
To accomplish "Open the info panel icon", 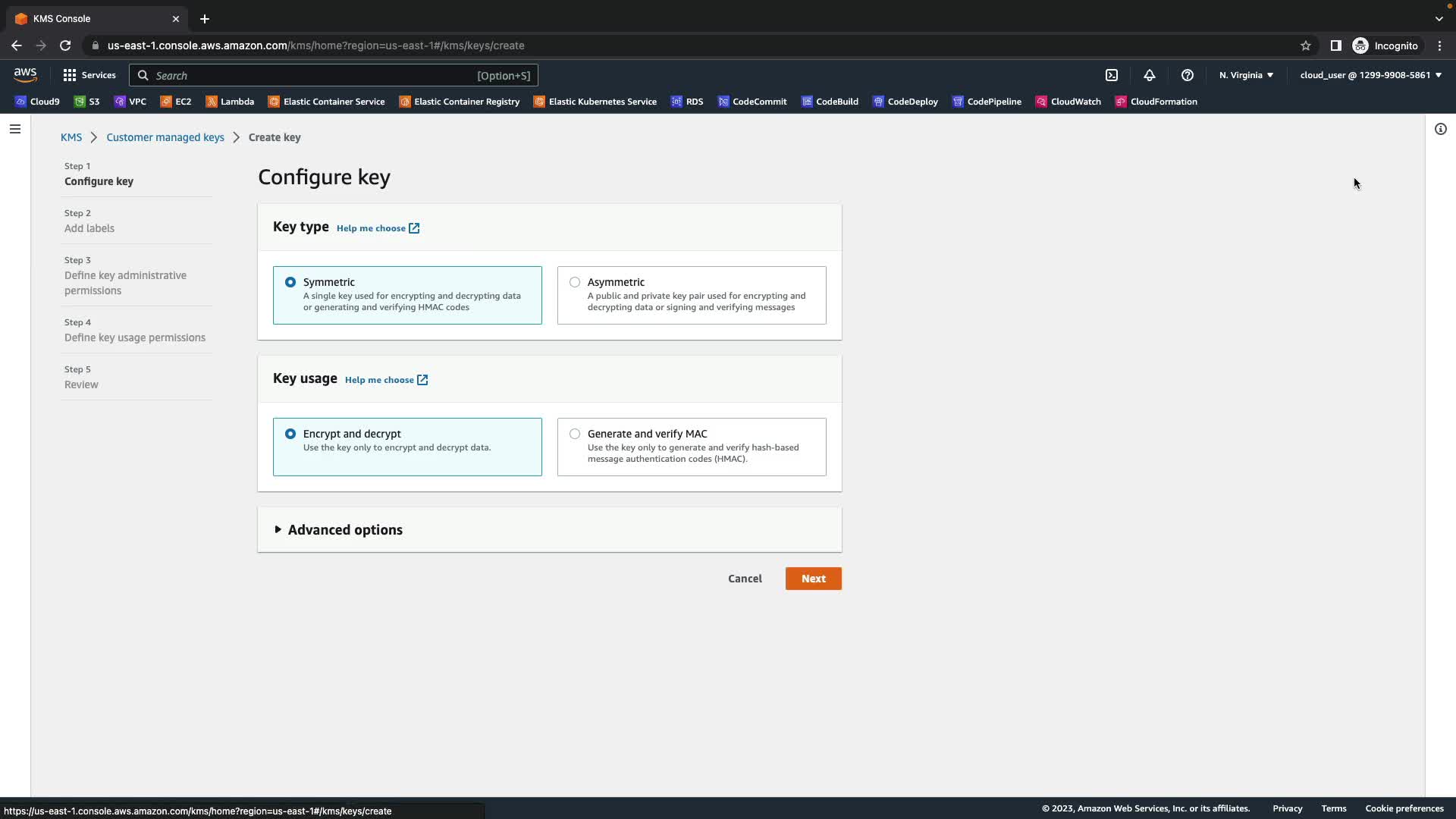I will click(1440, 129).
